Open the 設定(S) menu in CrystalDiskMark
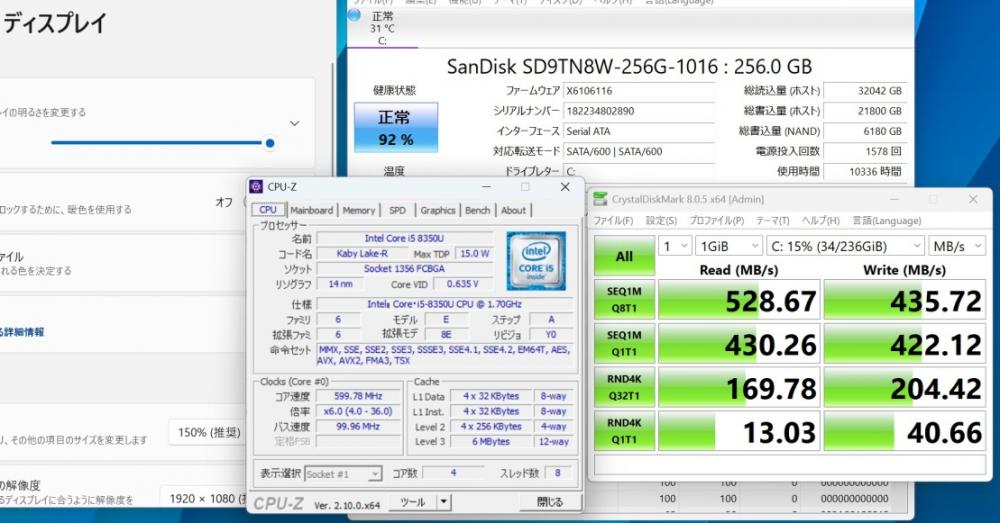This screenshot has width=1000, height=523. click(661, 221)
